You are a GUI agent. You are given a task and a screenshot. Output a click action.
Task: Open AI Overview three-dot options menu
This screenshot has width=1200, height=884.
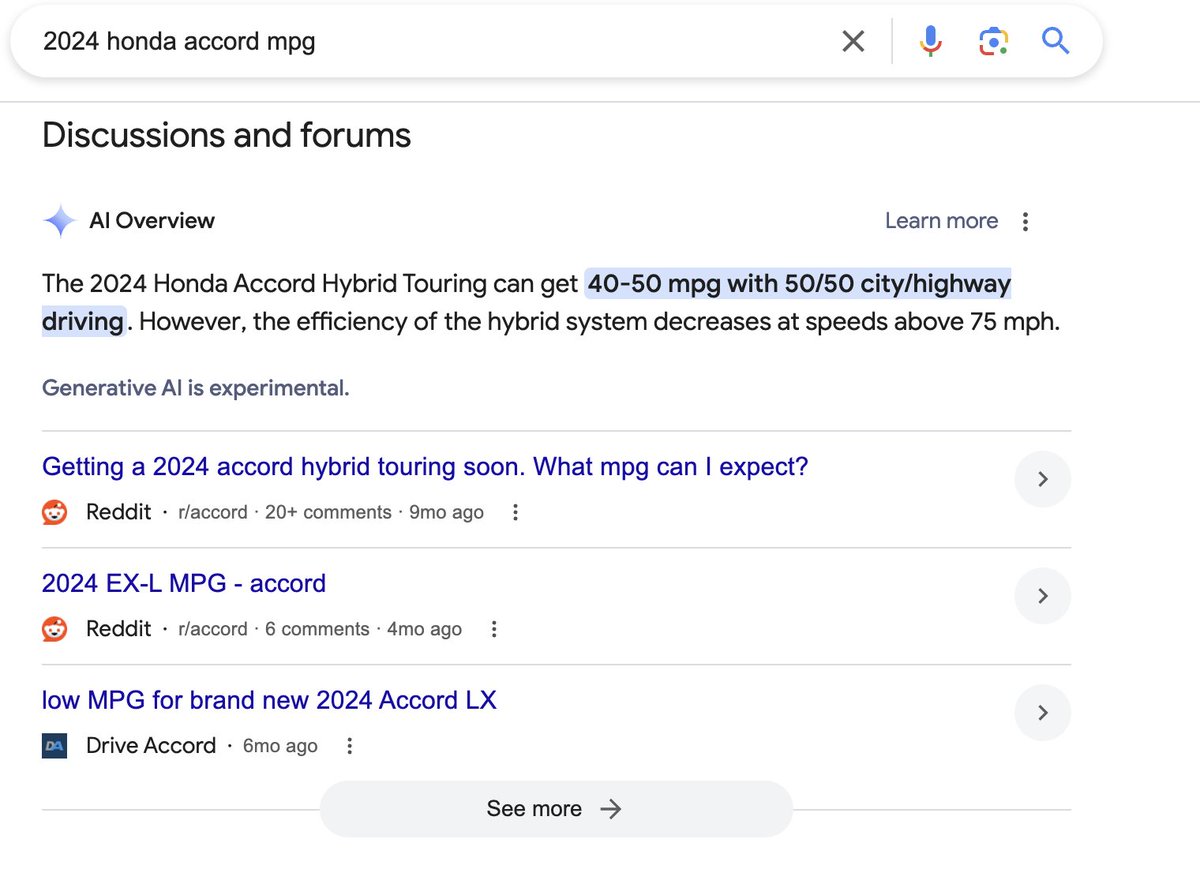1025,222
